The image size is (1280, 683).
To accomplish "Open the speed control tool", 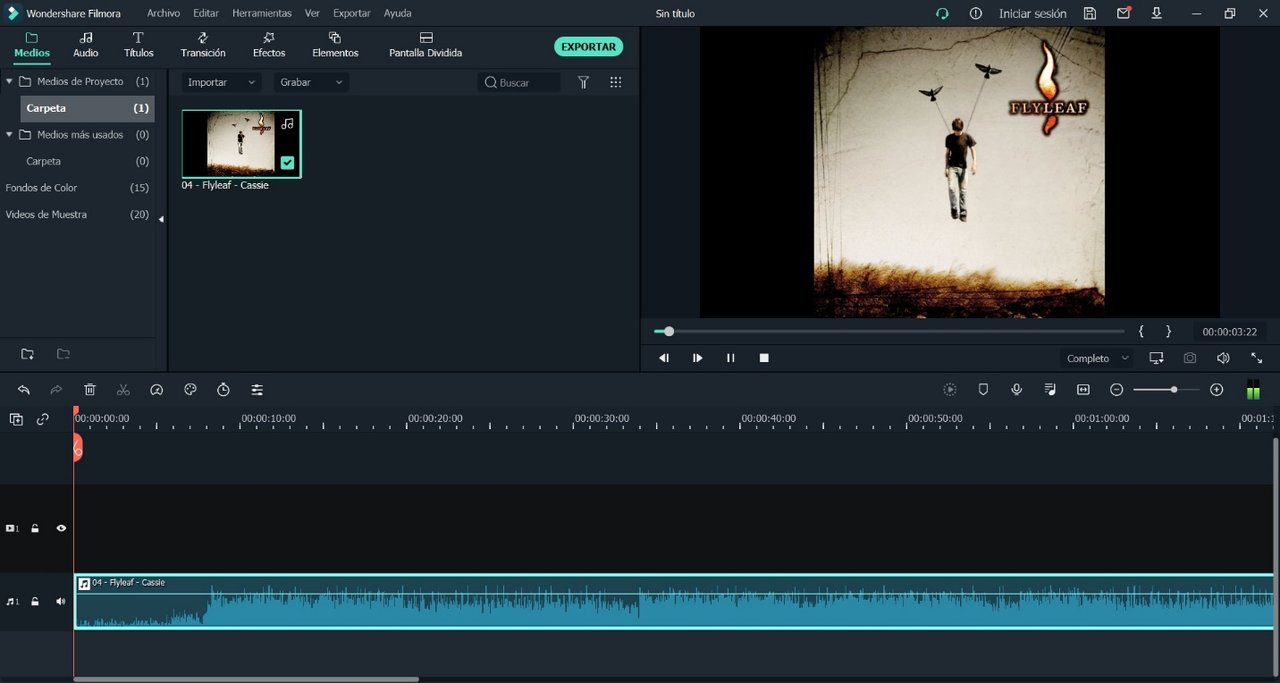I will (156, 390).
